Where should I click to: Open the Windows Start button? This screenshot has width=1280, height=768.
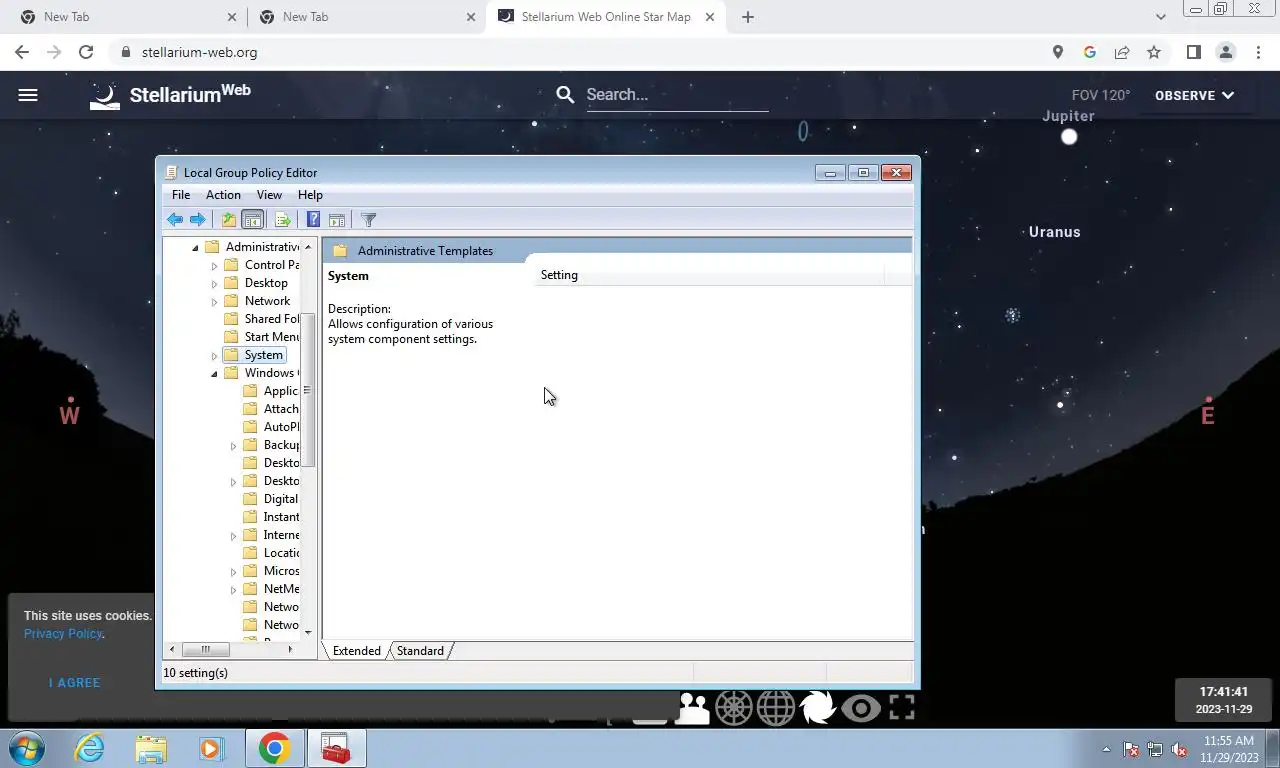[x=27, y=748]
